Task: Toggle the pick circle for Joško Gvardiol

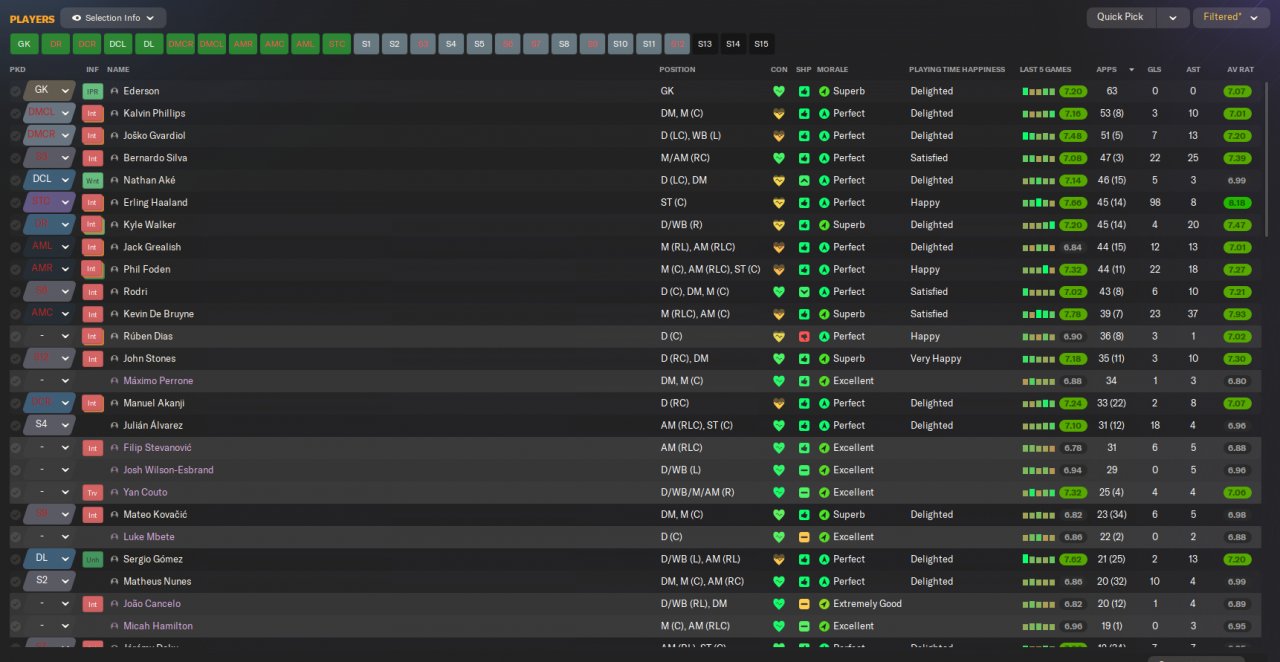Action: tap(15, 135)
